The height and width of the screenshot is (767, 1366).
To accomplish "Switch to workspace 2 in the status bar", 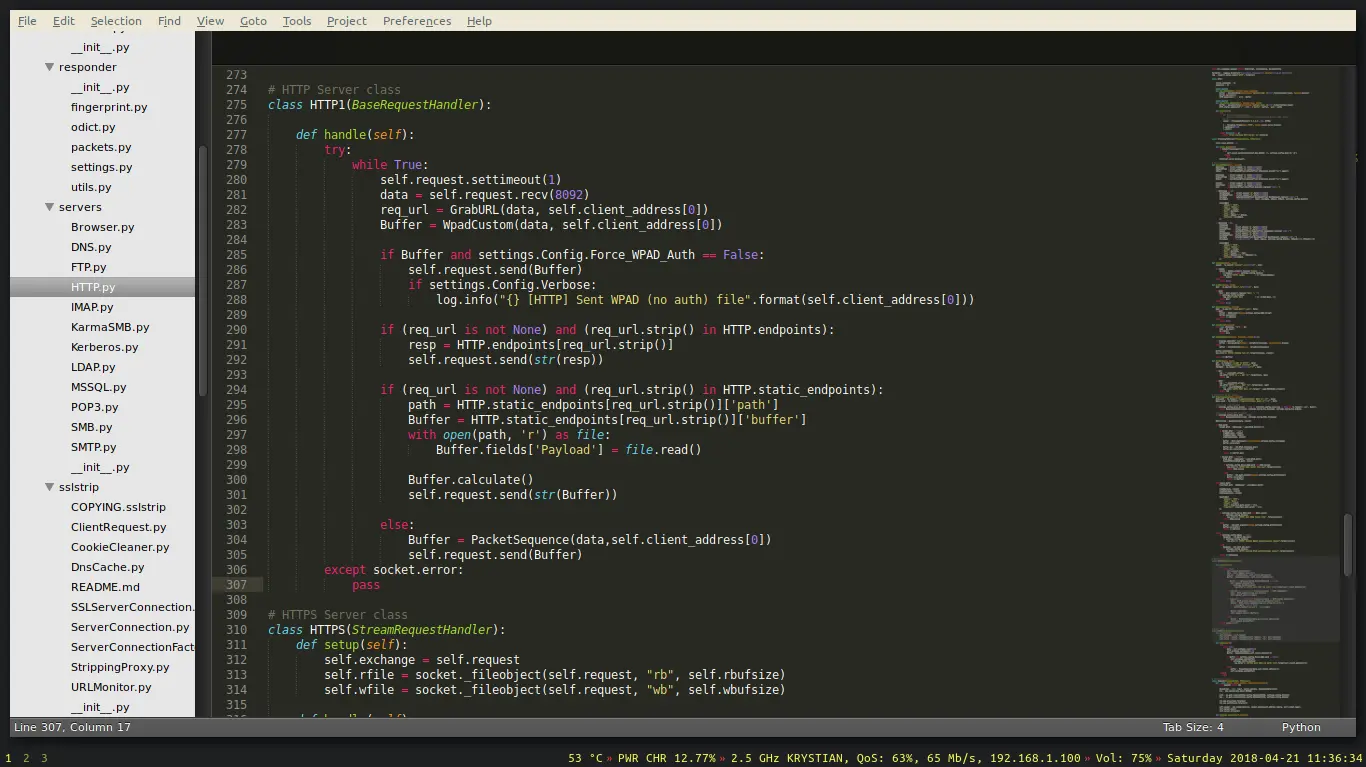I will 24,758.
